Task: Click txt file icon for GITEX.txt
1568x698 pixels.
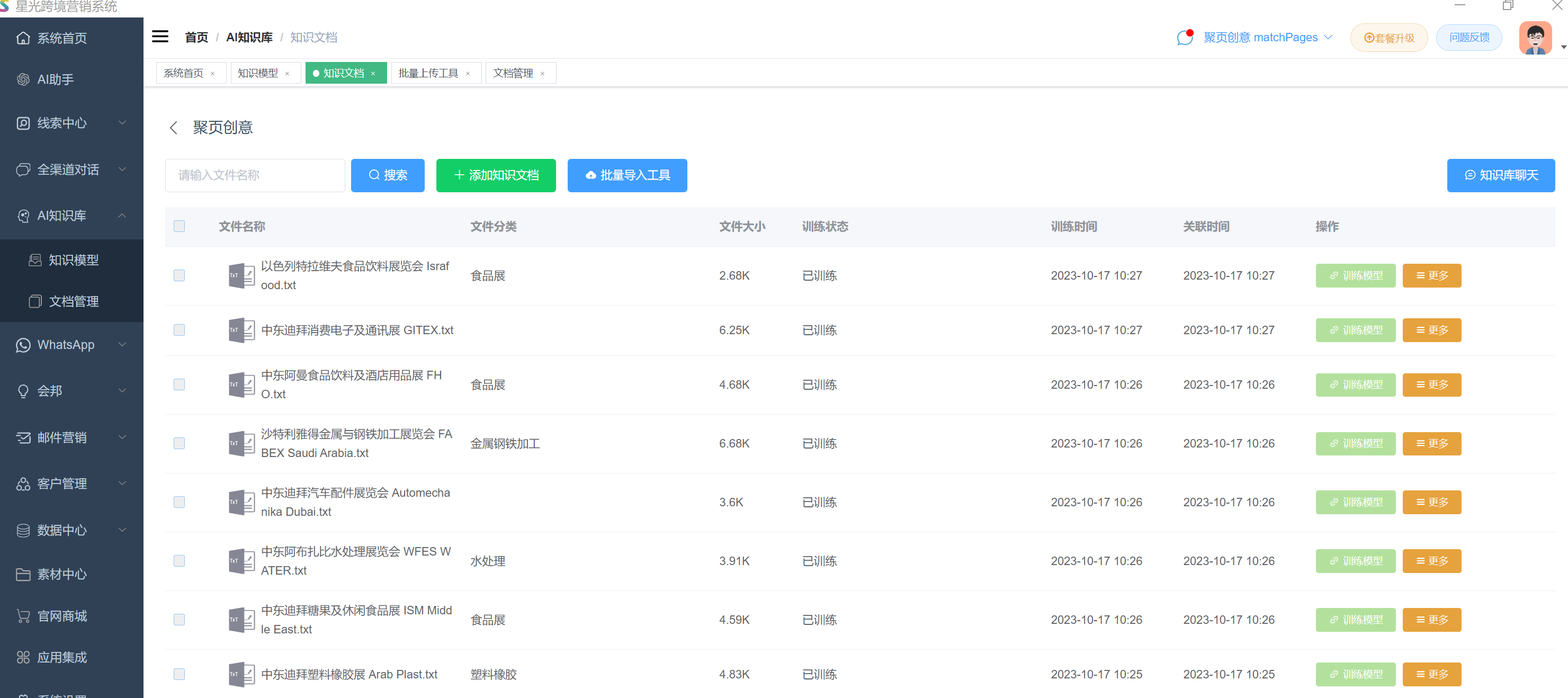Action: tap(241, 330)
